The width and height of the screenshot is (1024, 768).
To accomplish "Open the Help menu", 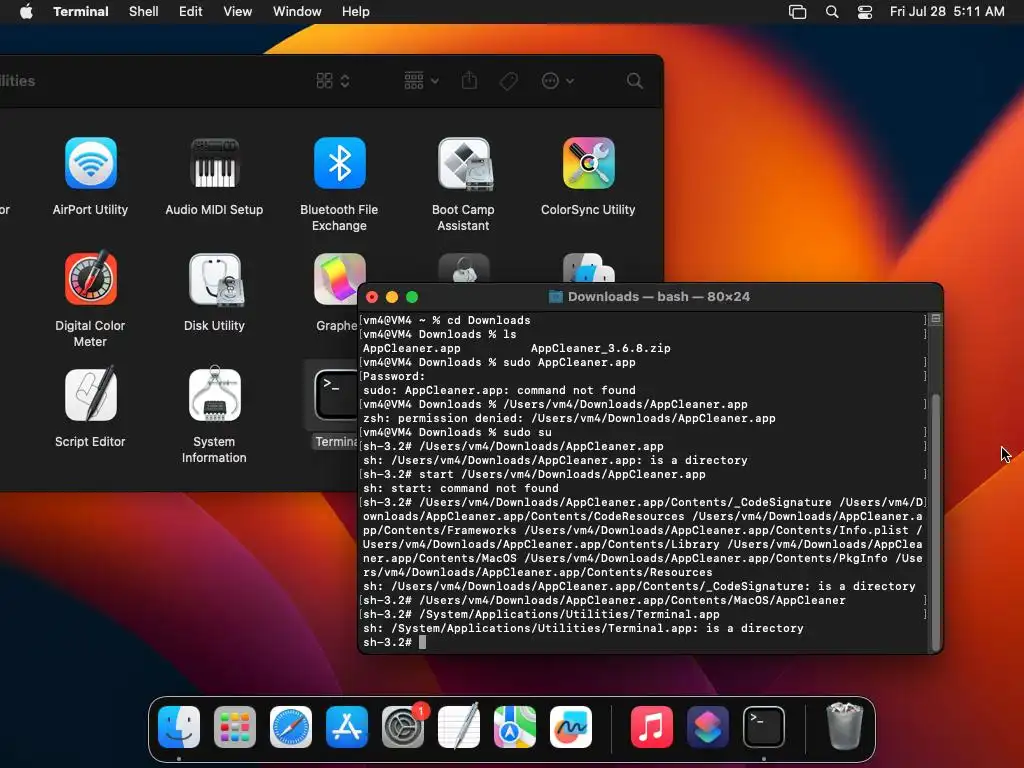I will [355, 11].
